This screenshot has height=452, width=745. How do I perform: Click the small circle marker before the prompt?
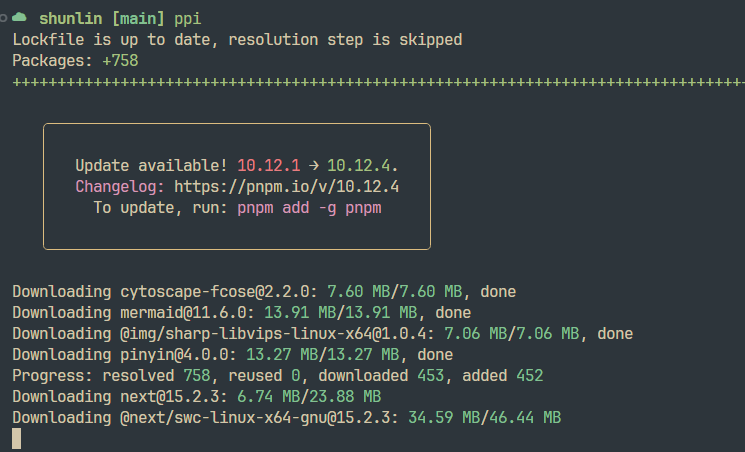click(3, 18)
